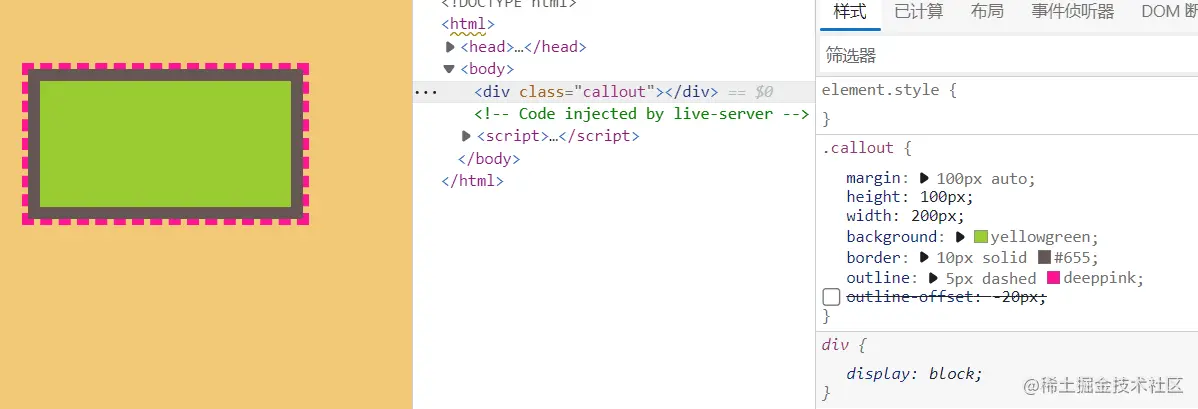Screen dimensions: 1198x409
Task: Select the html opening tag
Action: pyautogui.click(x=468, y=24)
